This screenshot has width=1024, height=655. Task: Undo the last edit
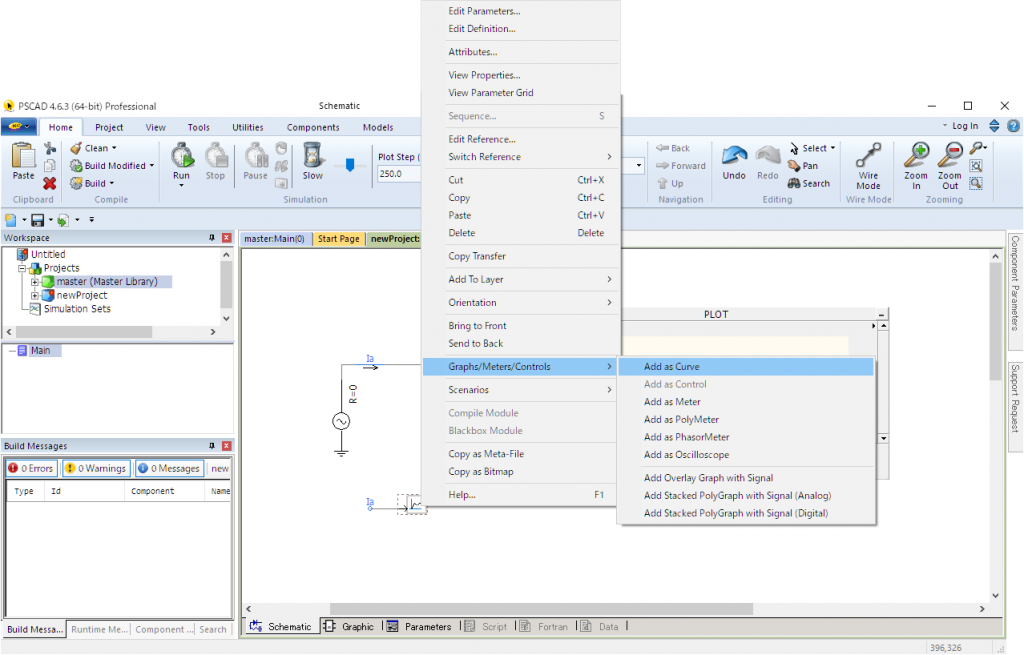(735, 156)
